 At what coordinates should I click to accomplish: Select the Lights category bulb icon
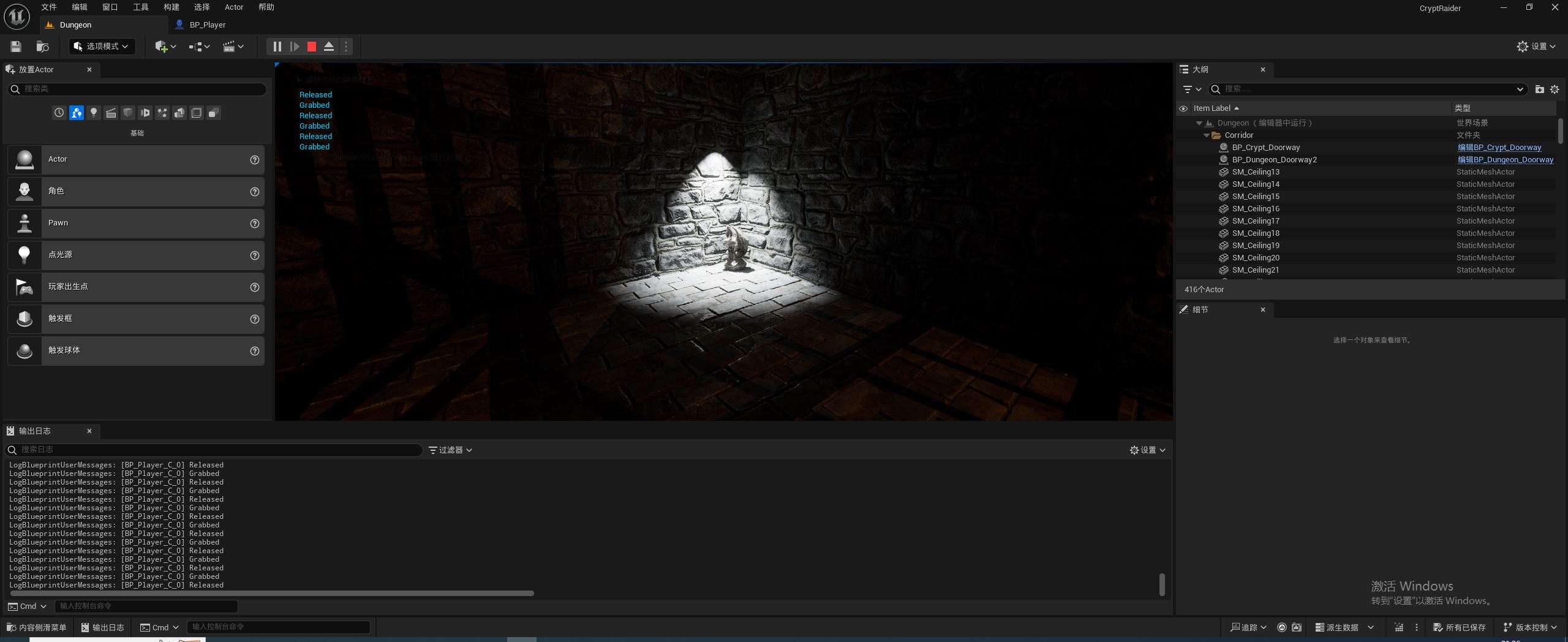tap(93, 113)
